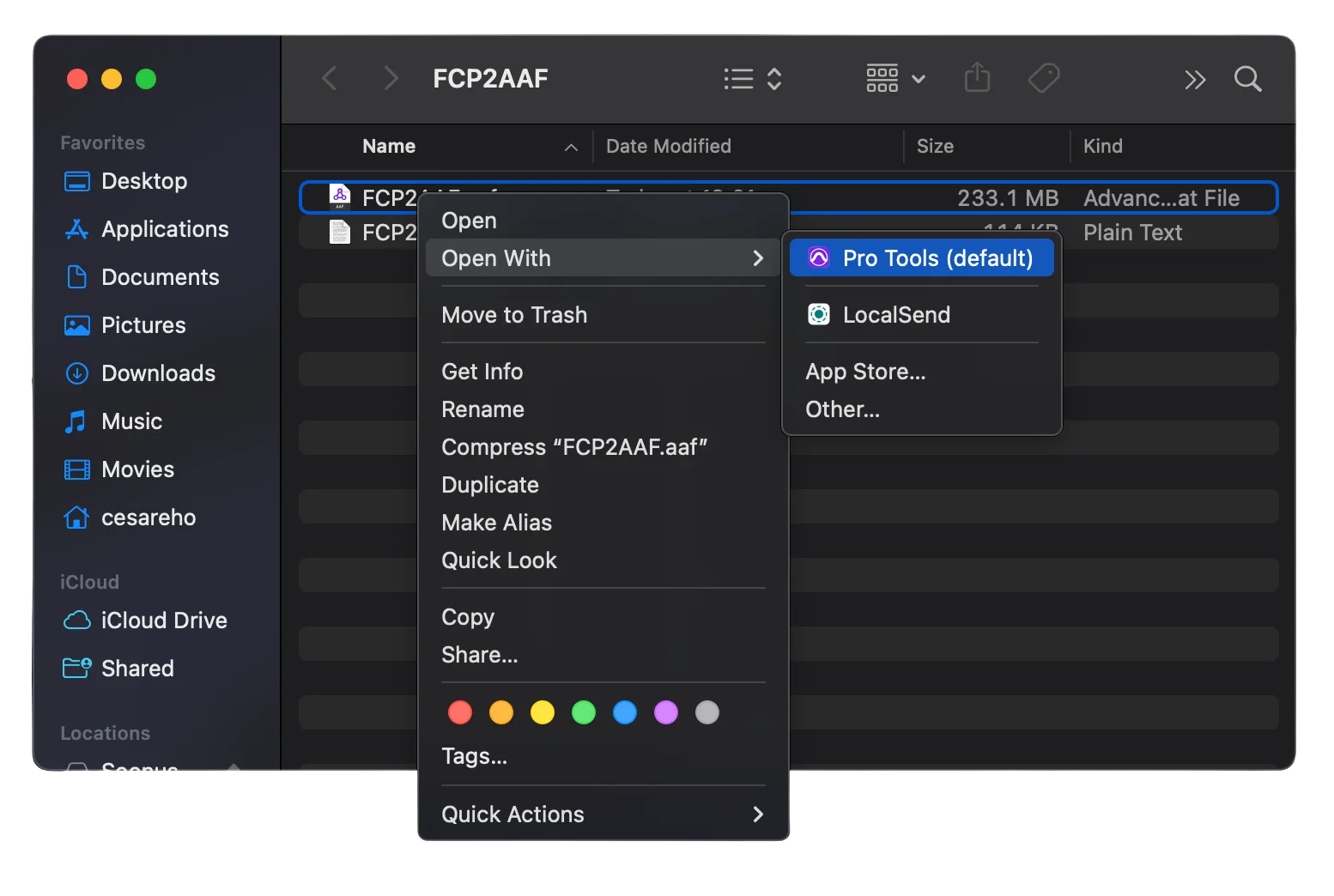This screenshot has width=1334, height=896.
Task: Sort by the Kind column header
Action: pyautogui.click(x=1102, y=146)
